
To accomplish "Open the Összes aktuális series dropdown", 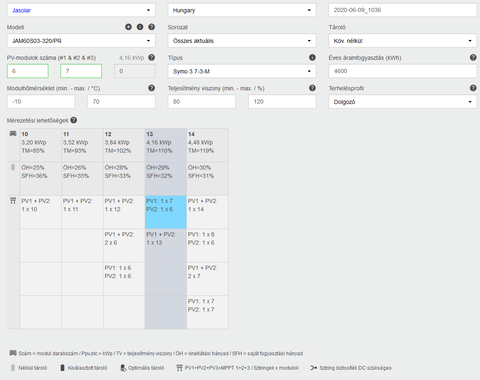I will tap(242, 41).
